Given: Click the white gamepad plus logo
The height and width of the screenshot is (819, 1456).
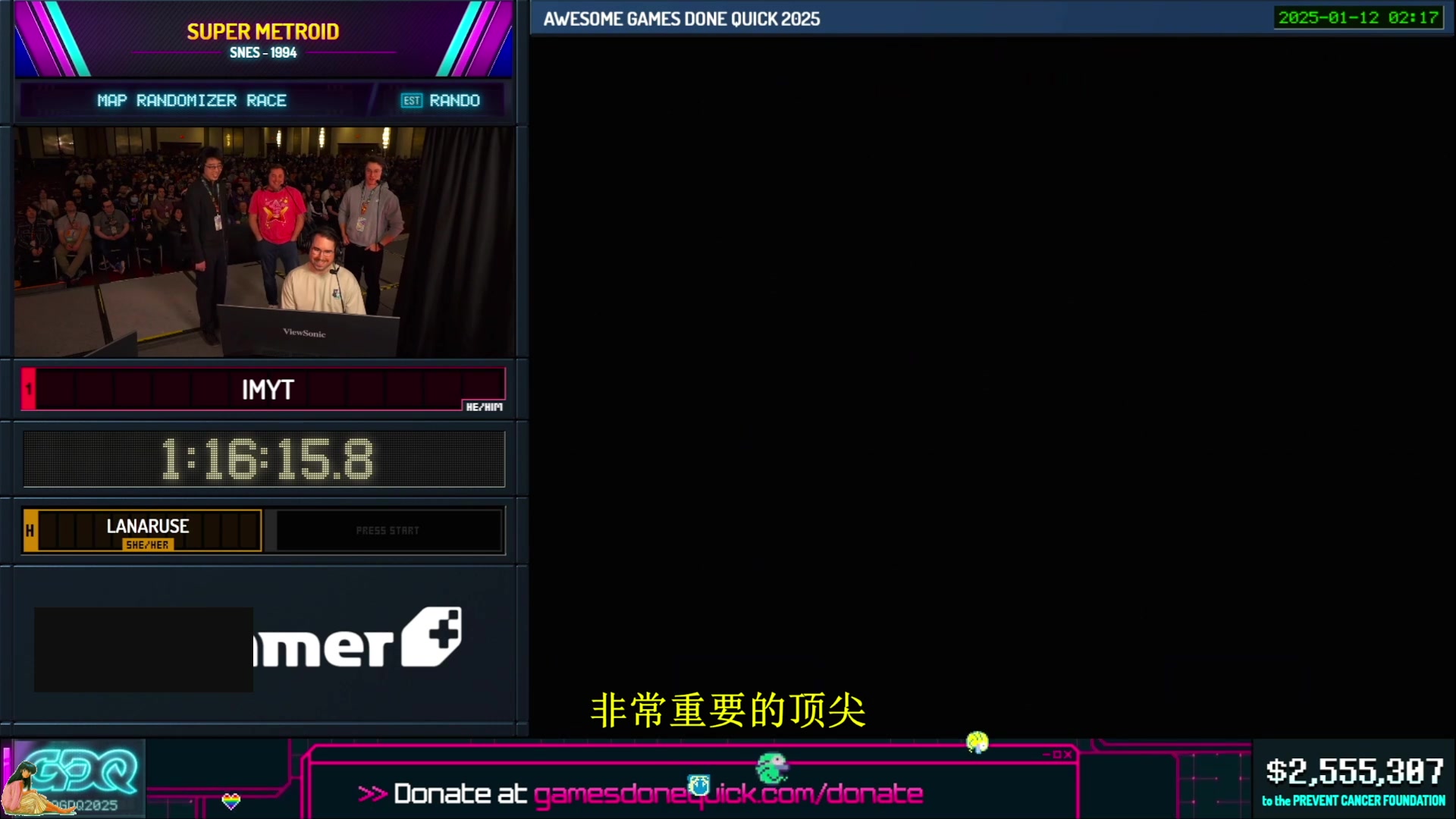Looking at the screenshot, I should point(431,637).
